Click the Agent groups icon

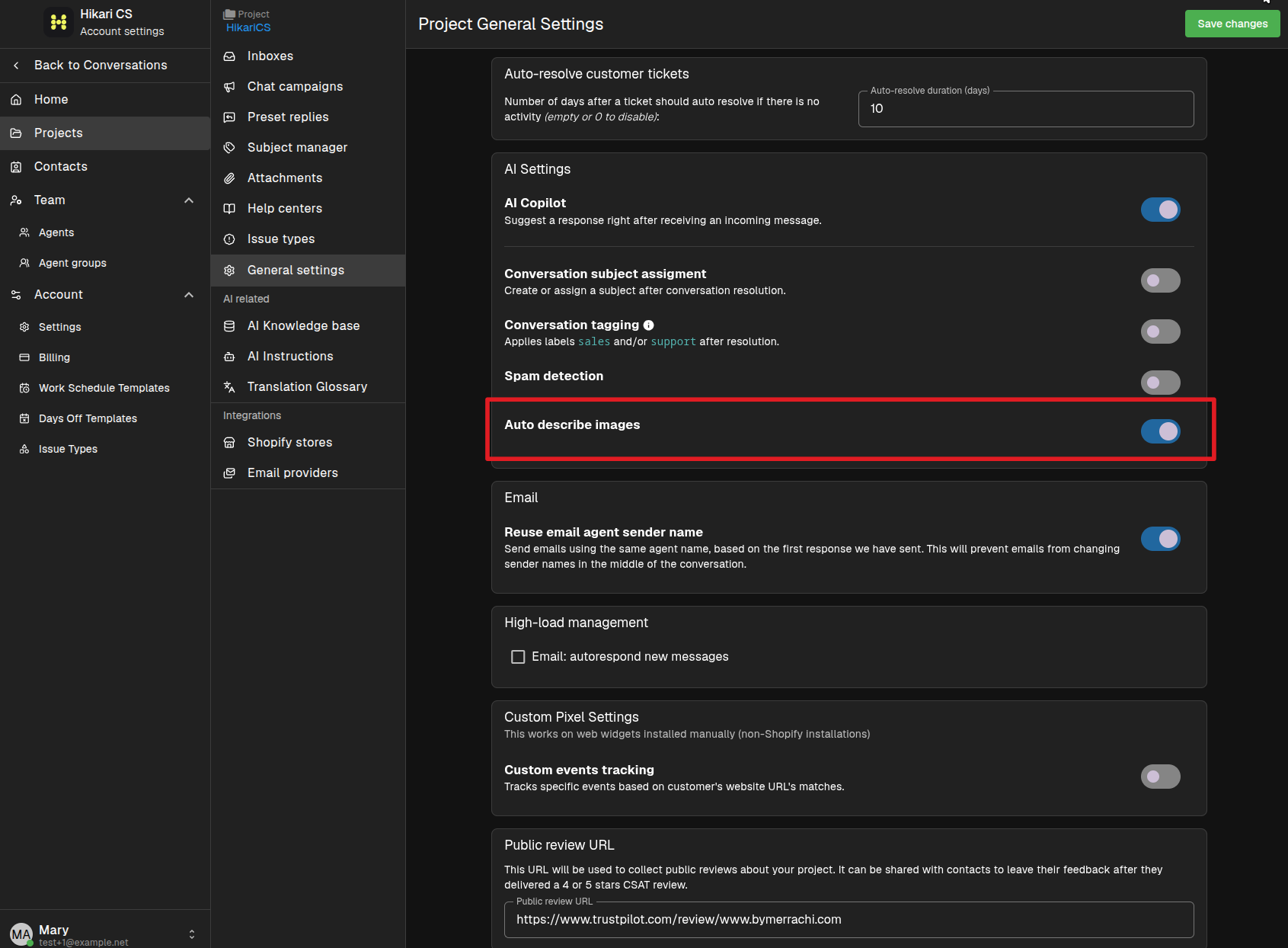(24, 263)
